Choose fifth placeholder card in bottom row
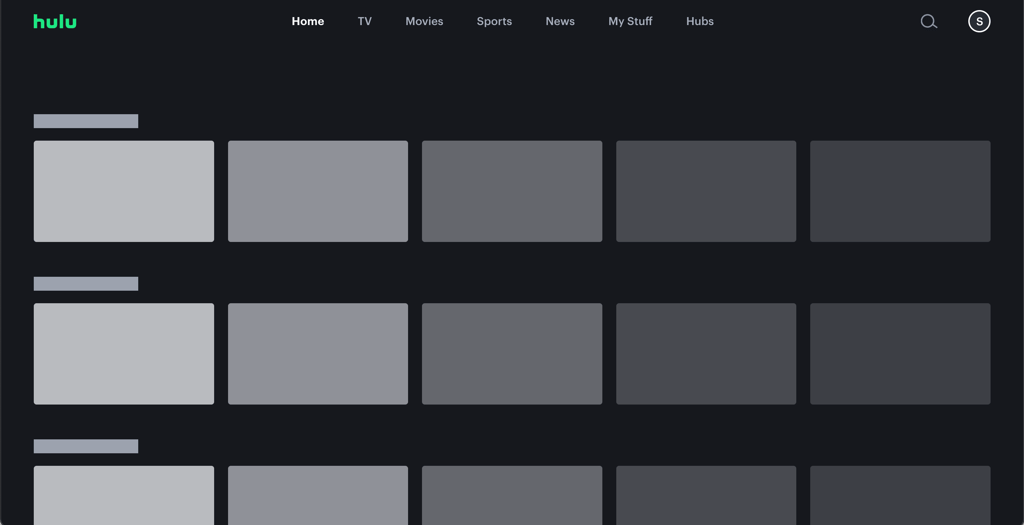 coord(900,495)
